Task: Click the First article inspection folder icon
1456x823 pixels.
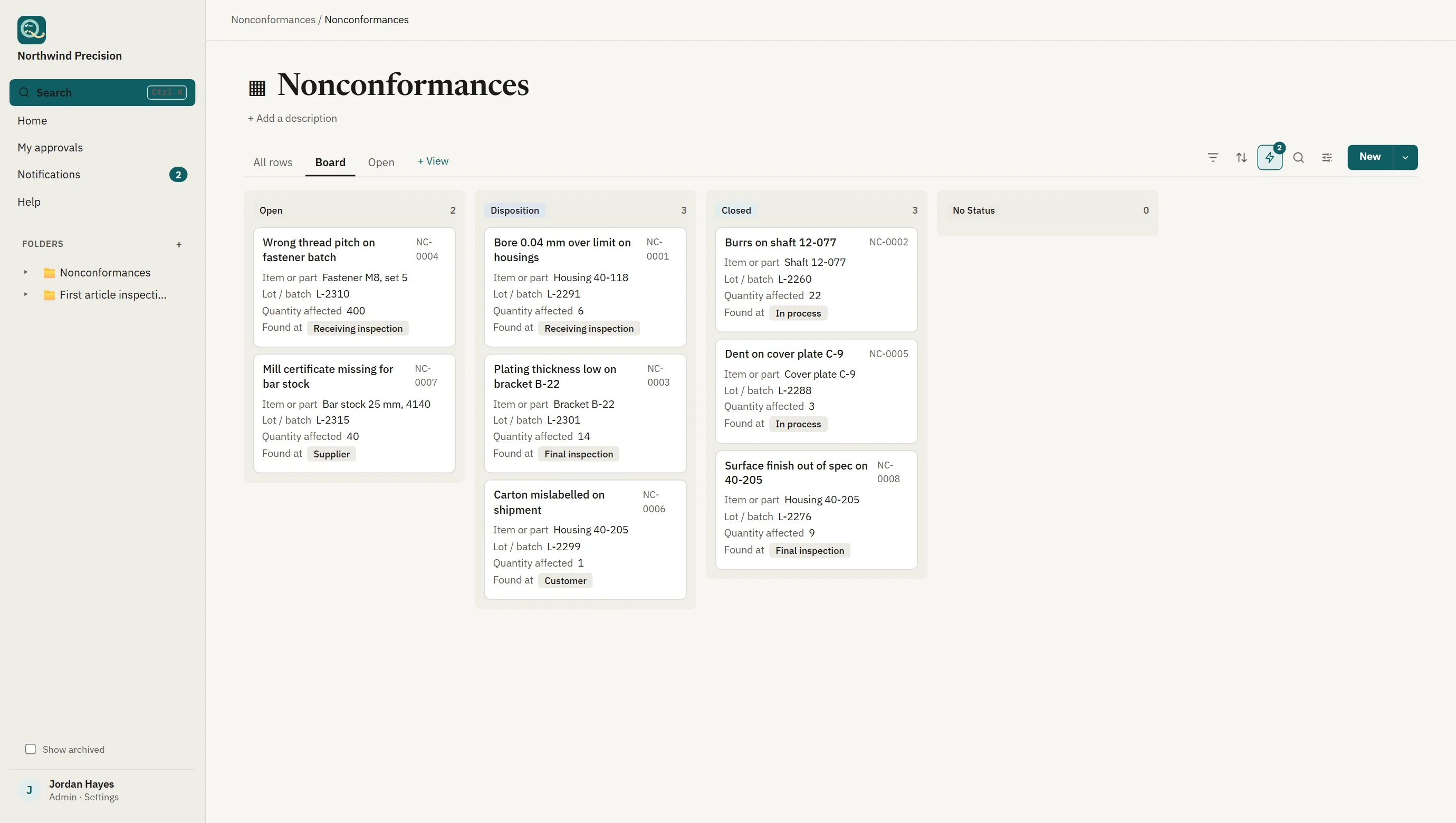Action: click(49, 295)
